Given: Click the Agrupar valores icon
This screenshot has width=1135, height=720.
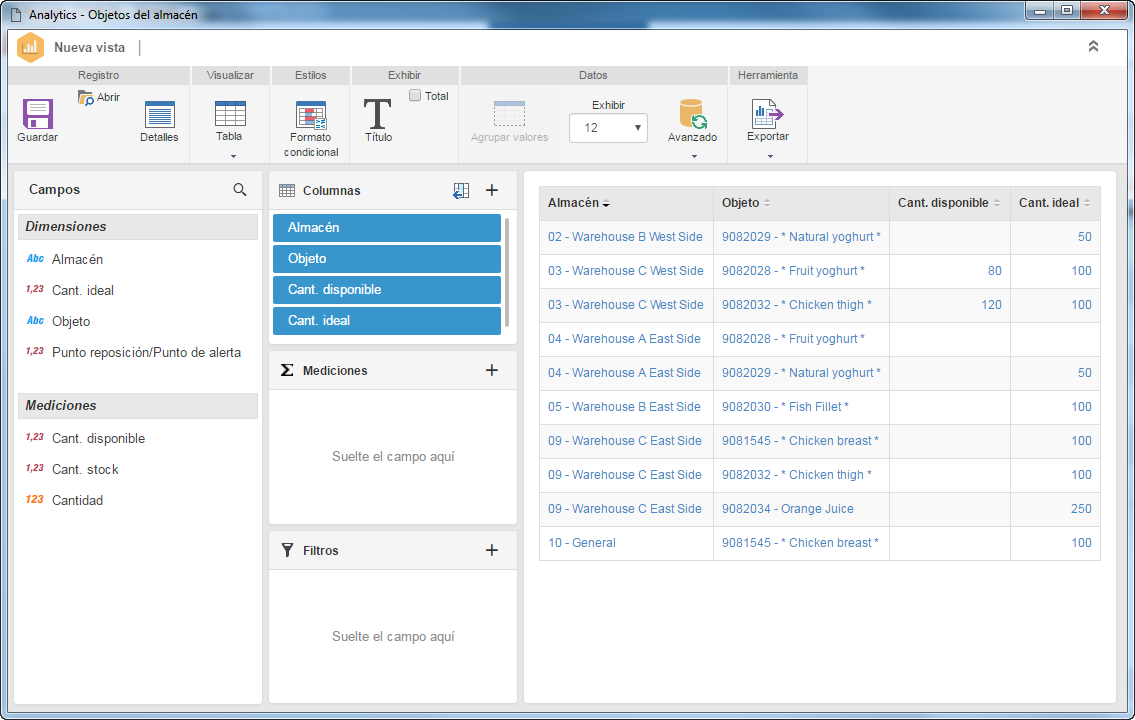Looking at the screenshot, I should point(509,114).
